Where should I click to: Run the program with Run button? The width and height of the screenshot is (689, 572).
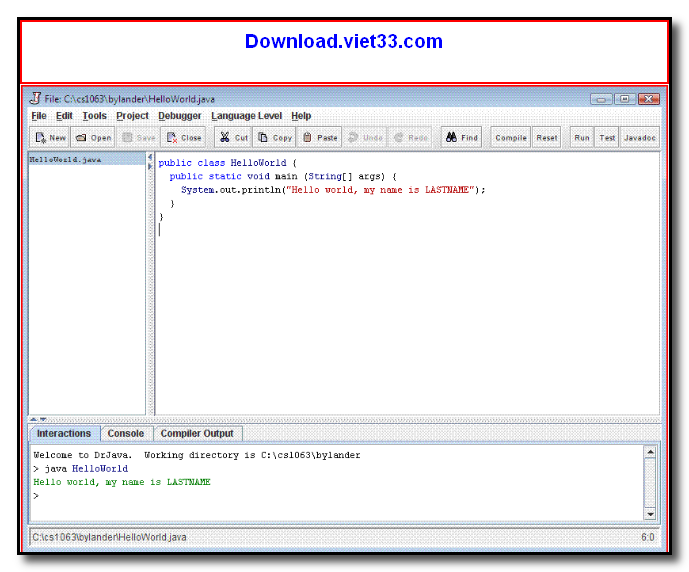coord(582,138)
